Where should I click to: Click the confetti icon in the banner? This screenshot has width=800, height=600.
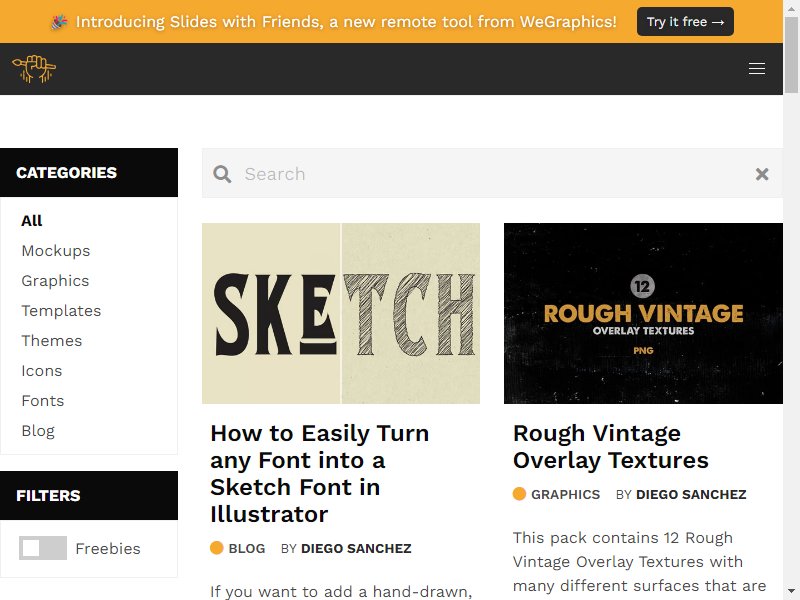pyautogui.click(x=59, y=22)
